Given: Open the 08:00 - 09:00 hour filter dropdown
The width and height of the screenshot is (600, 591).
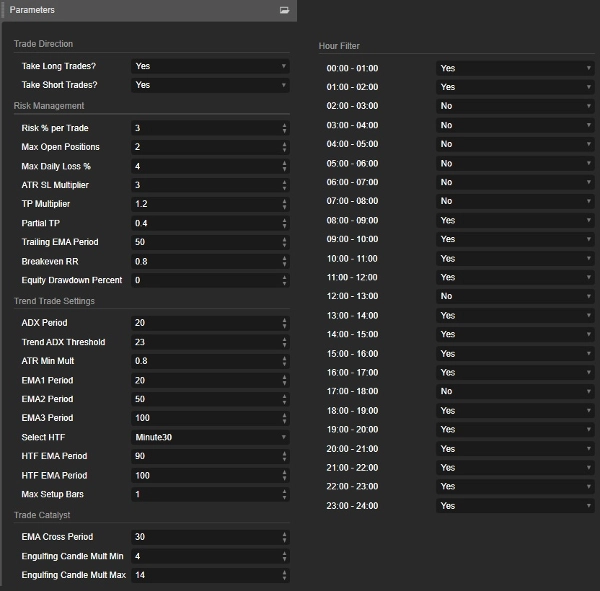Looking at the screenshot, I should 515,220.
